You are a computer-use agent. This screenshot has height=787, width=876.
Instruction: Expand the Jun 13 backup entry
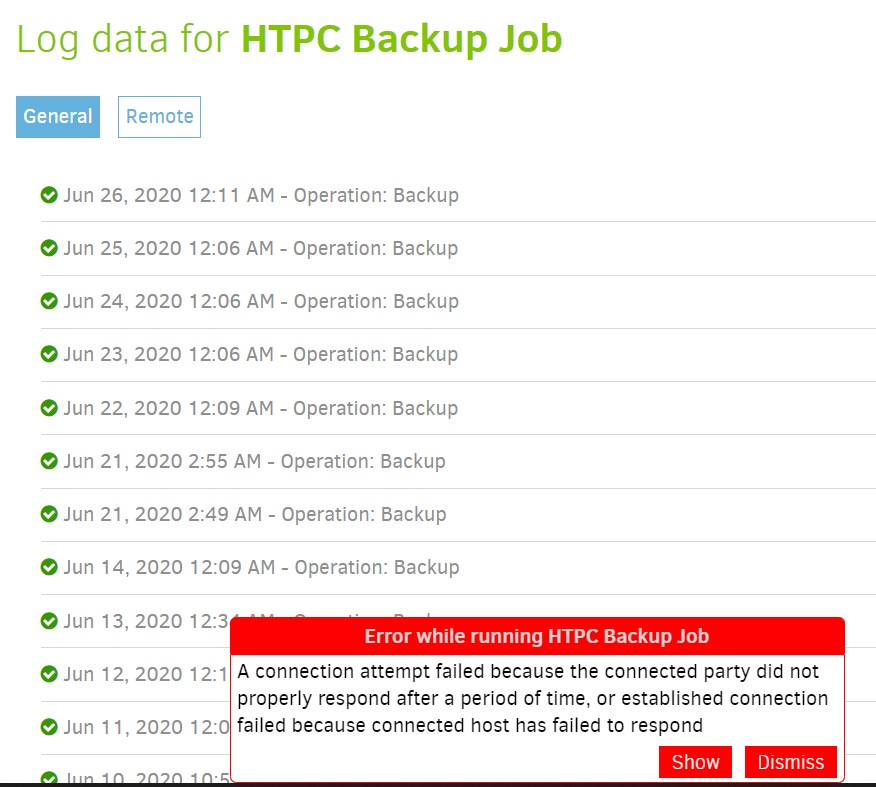coord(150,620)
